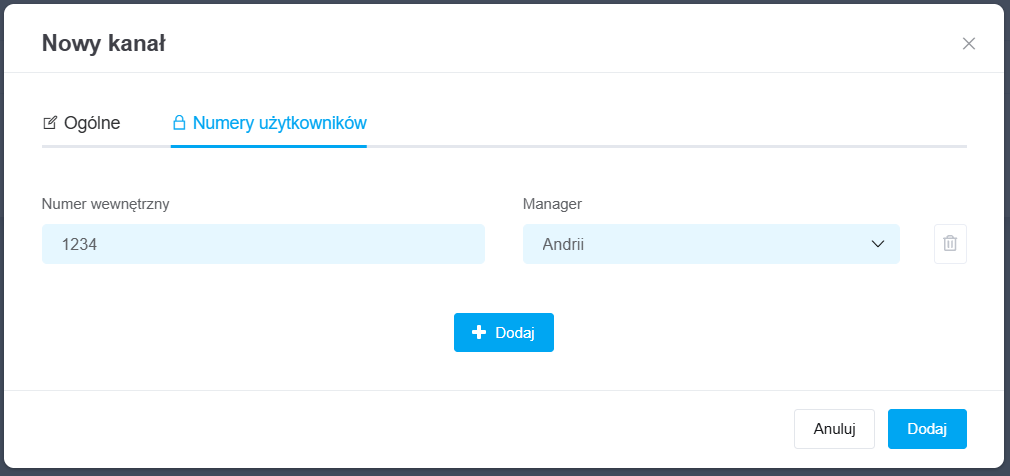
Task: Add another number row with center Dodaj
Action: pos(503,333)
